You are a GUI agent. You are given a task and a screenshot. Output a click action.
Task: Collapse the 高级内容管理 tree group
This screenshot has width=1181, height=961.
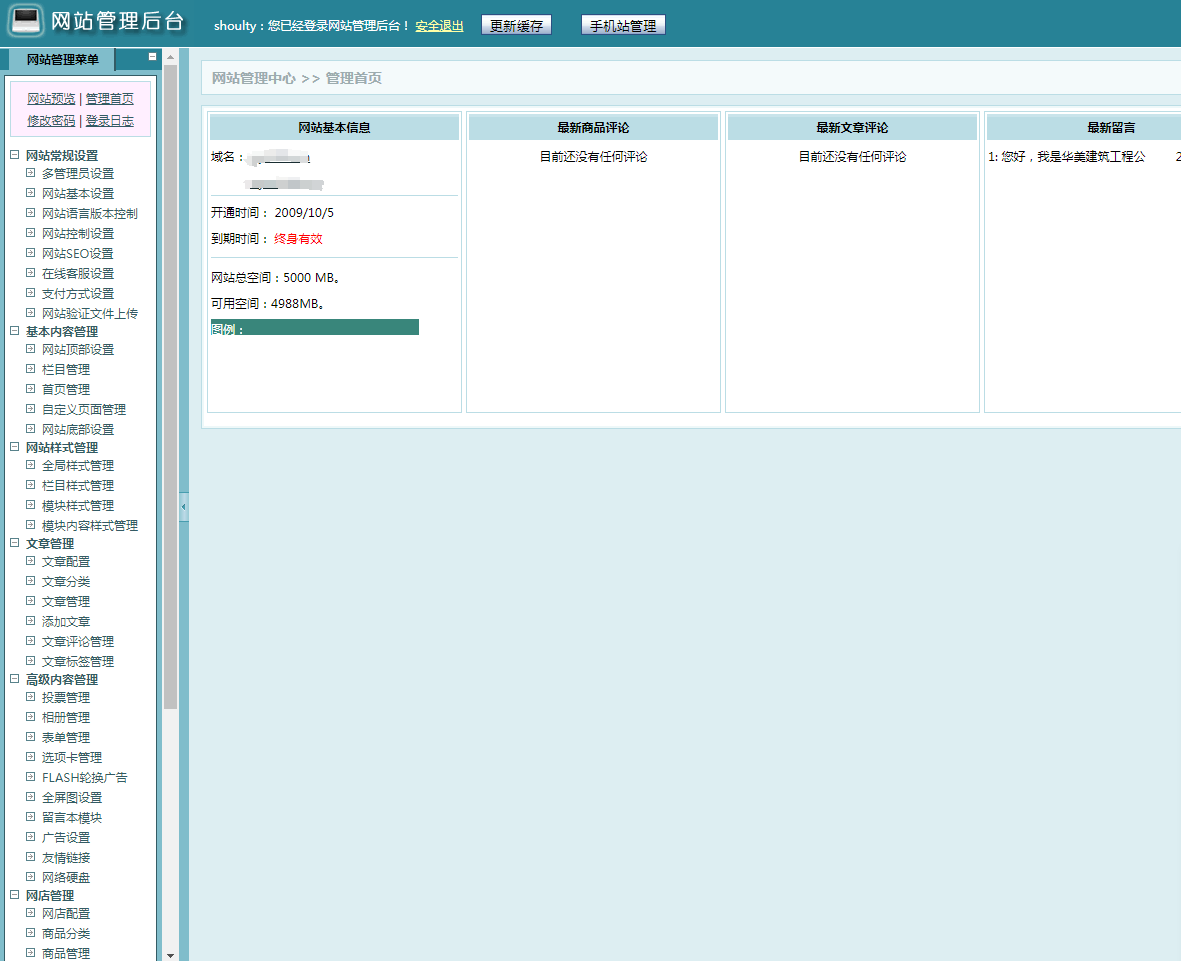14,679
